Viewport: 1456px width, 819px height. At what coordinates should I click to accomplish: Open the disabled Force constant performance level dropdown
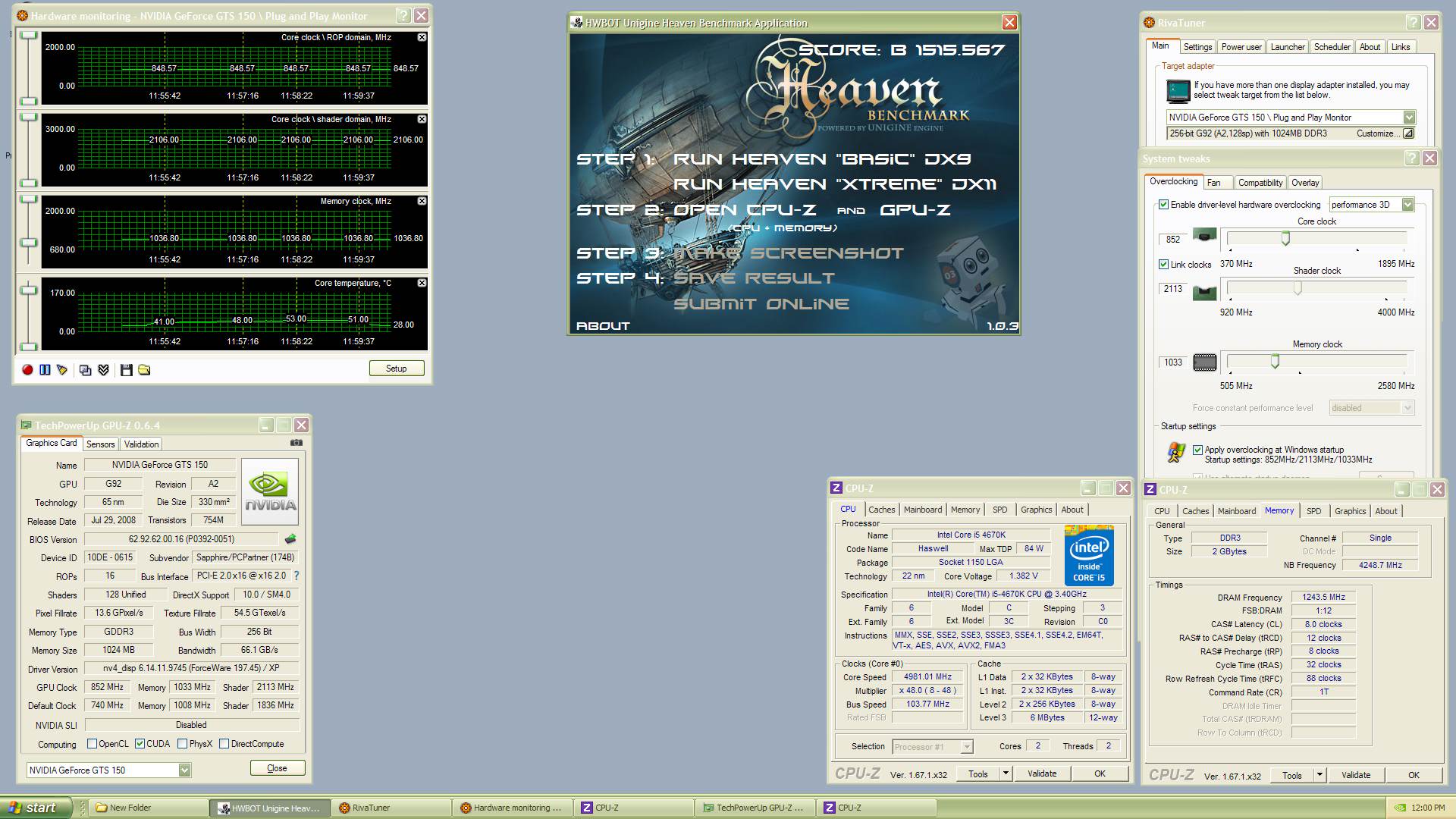coord(1407,408)
